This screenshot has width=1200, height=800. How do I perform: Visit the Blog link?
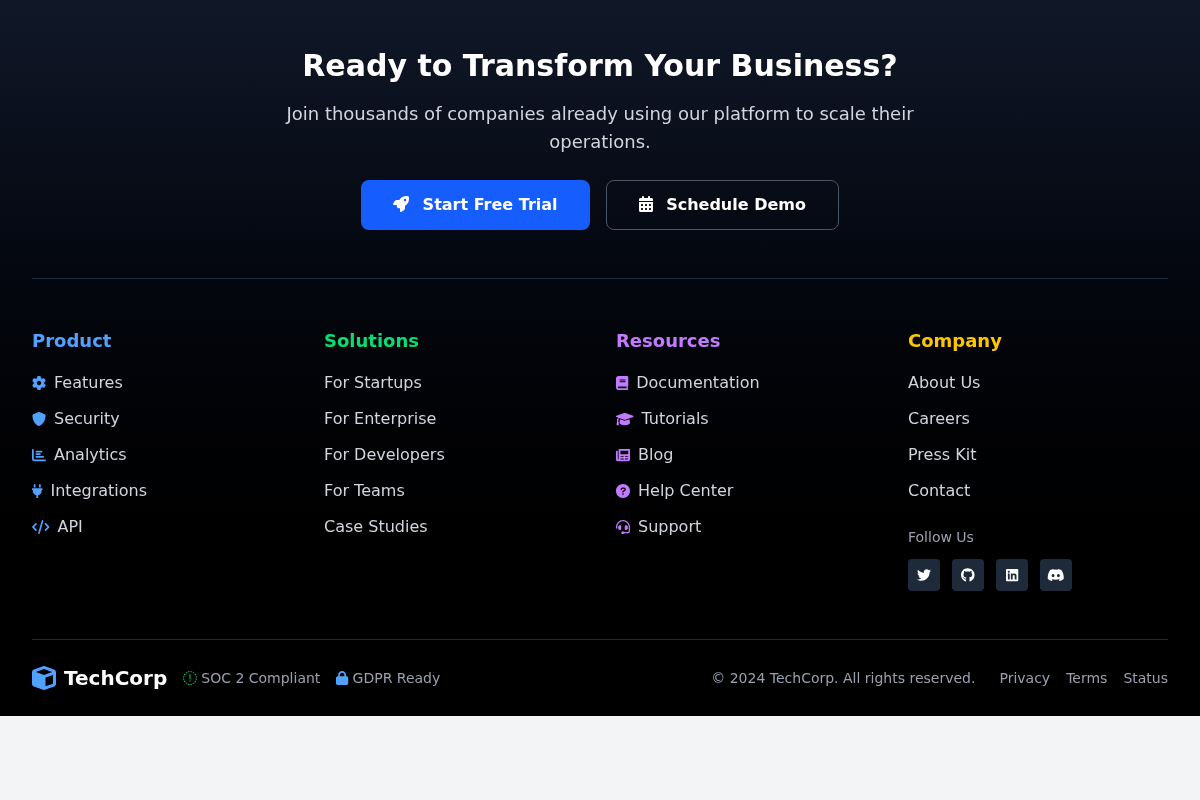[645, 455]
